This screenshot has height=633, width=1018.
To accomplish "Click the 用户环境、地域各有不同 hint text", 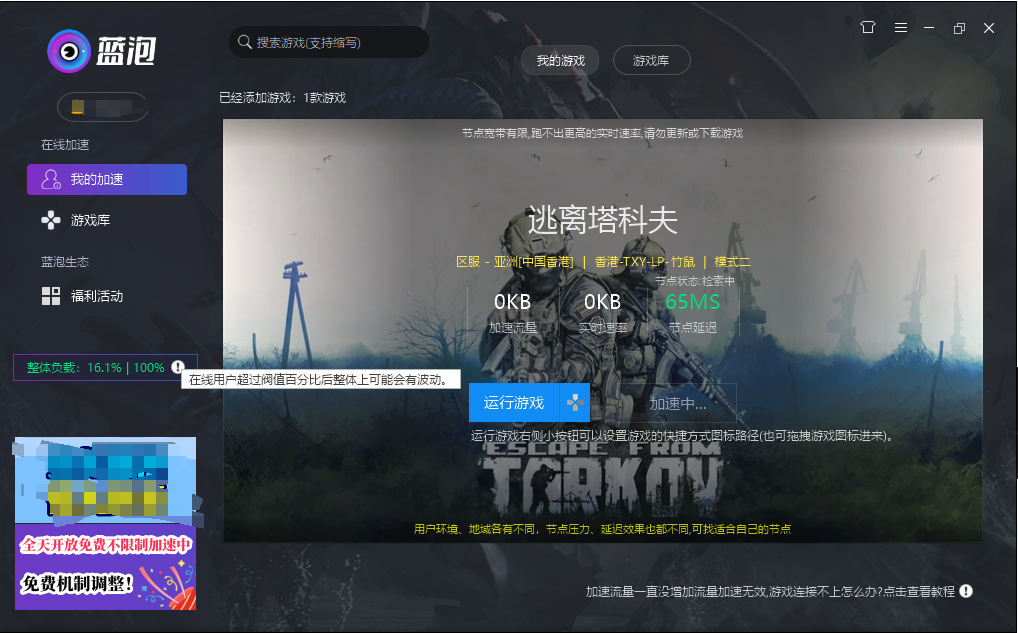I will click(x=602, y=529).
